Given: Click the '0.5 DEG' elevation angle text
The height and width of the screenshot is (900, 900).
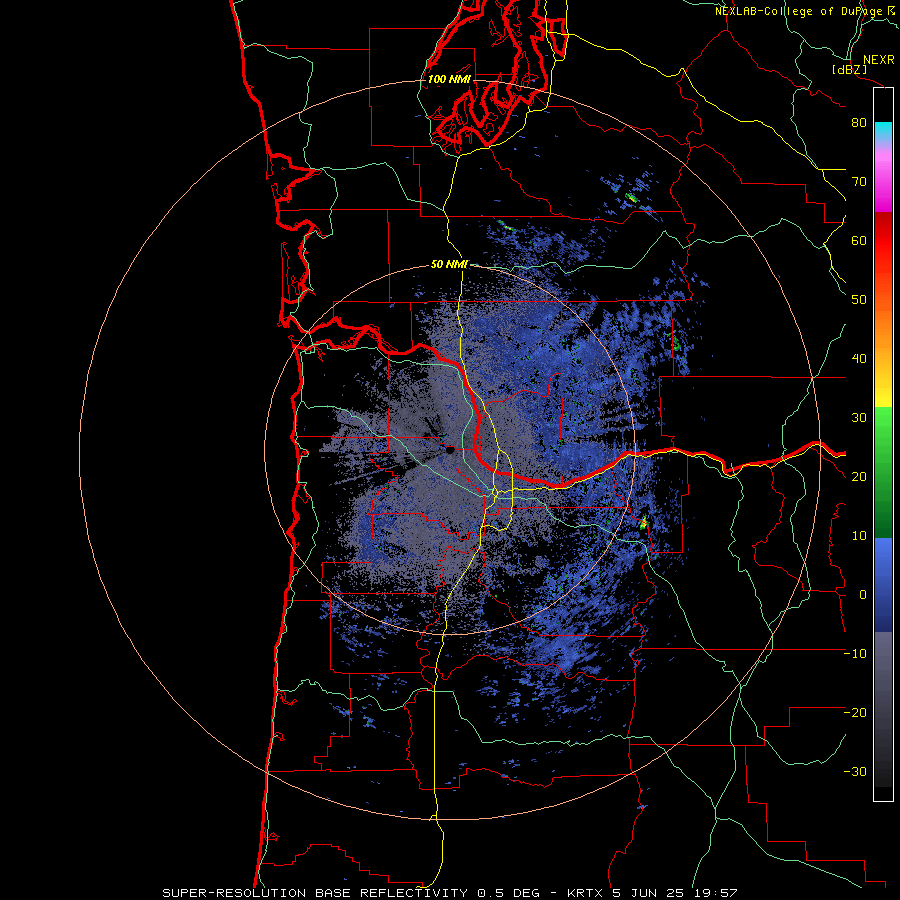Looking at the screenshot, I should [x=509, y=893].
